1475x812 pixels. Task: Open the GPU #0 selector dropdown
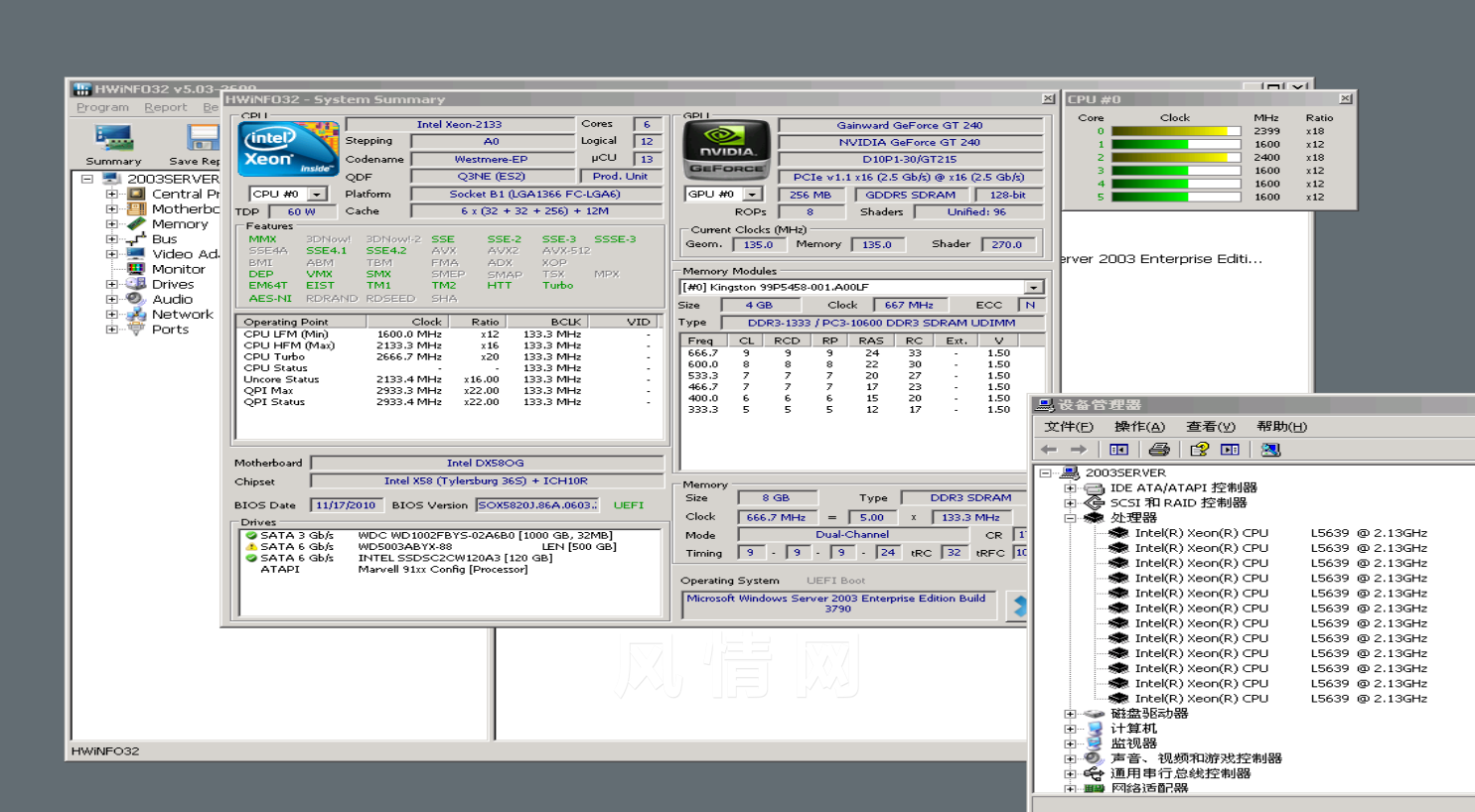(753, 195)
